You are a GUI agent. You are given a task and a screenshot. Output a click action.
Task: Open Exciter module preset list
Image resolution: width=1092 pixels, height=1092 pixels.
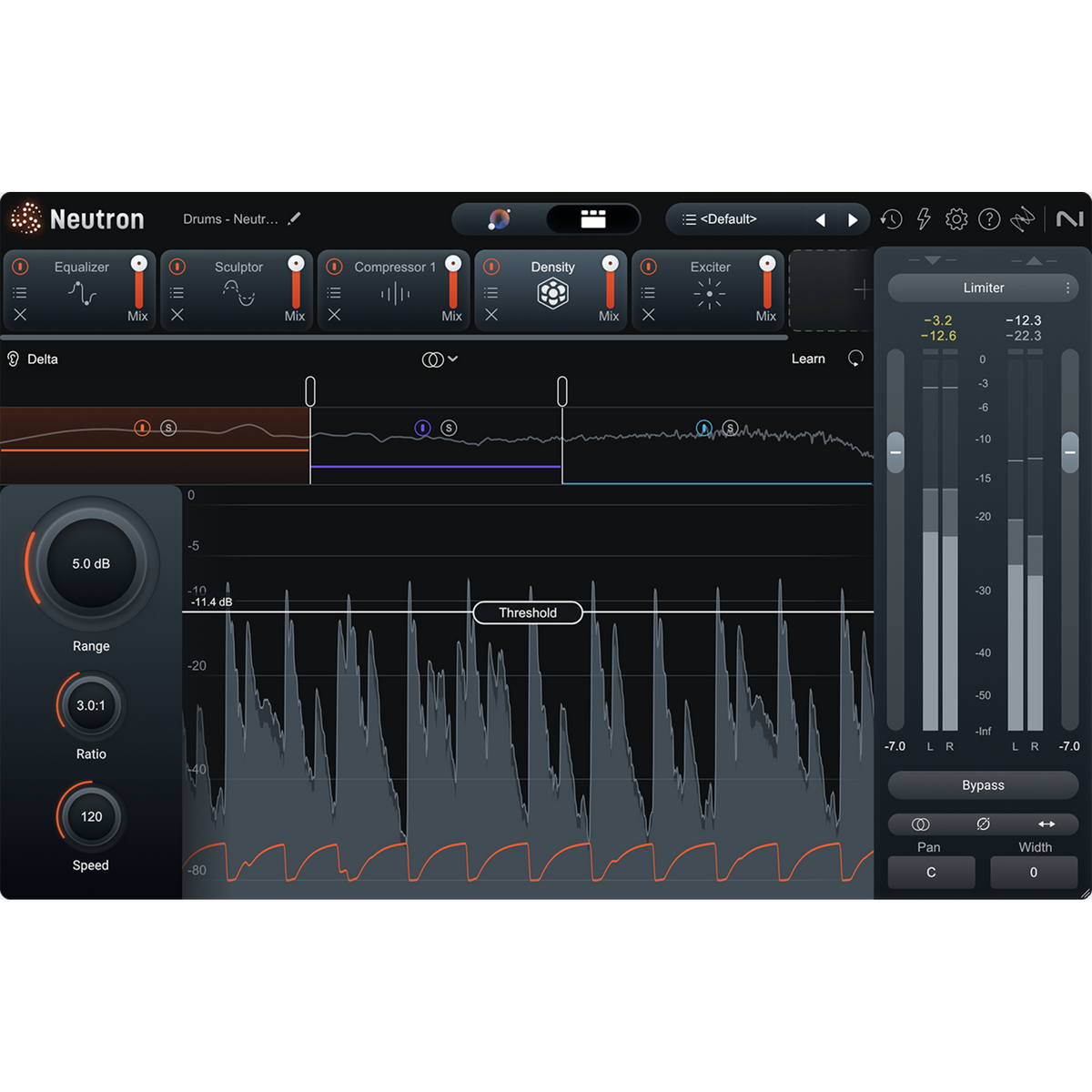click(x=648, y=293)
